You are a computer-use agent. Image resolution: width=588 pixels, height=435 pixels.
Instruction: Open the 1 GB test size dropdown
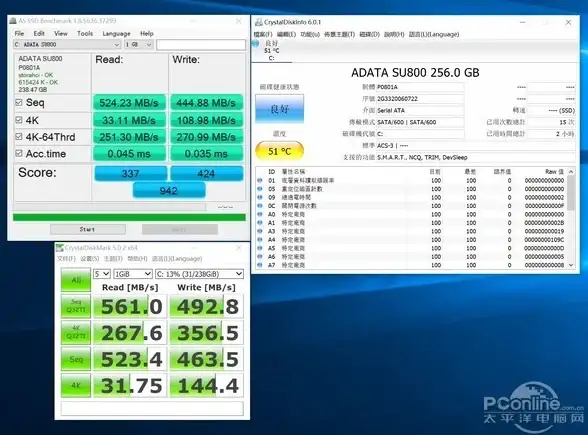[x=138, y=45]
